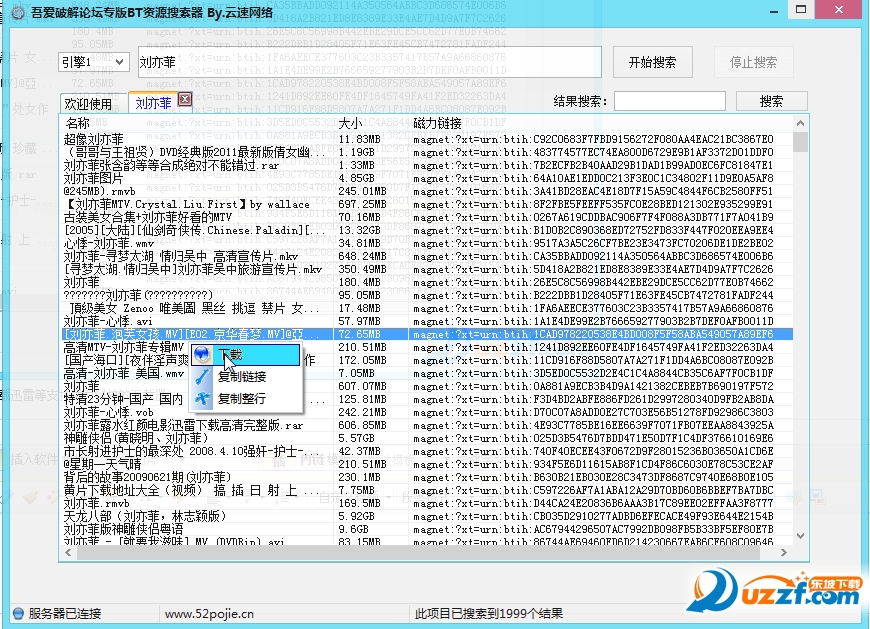Viewport: 870px width, 629px height.
Task: Click the copy link wrench icon
Action: [202, 377]
